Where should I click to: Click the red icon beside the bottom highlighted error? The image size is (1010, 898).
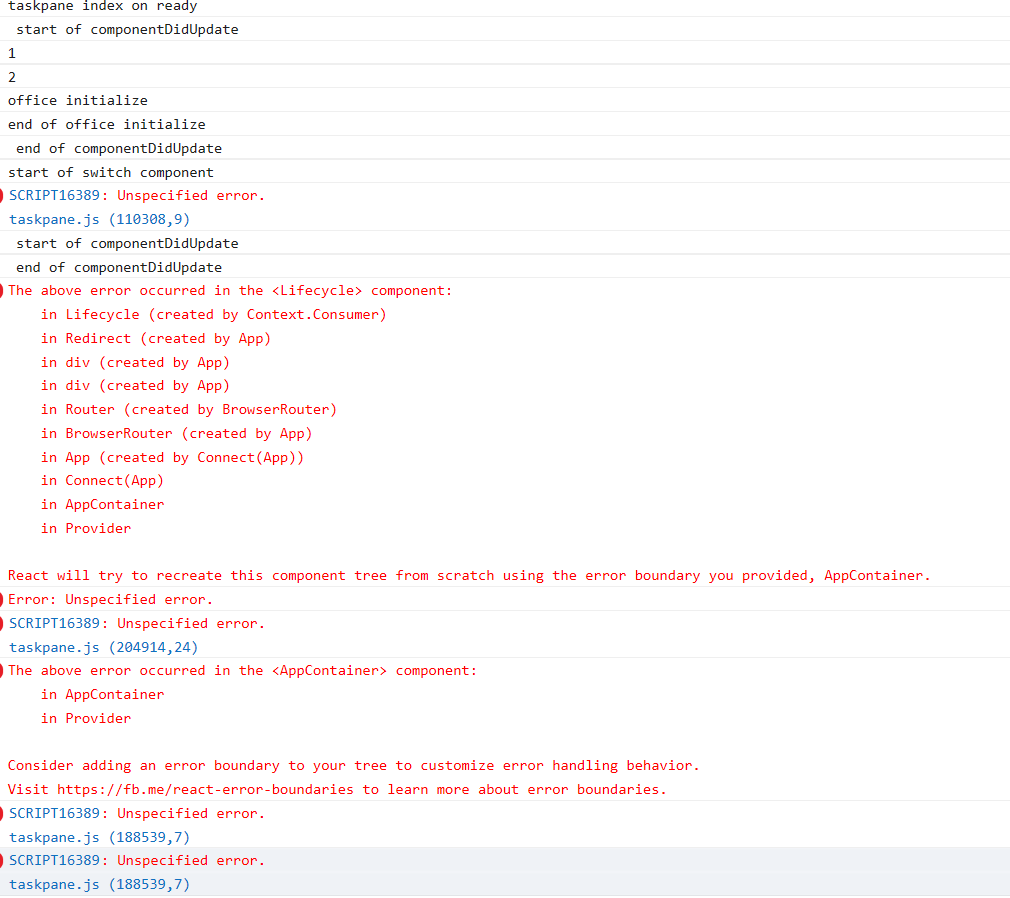[x=4, y=860]
